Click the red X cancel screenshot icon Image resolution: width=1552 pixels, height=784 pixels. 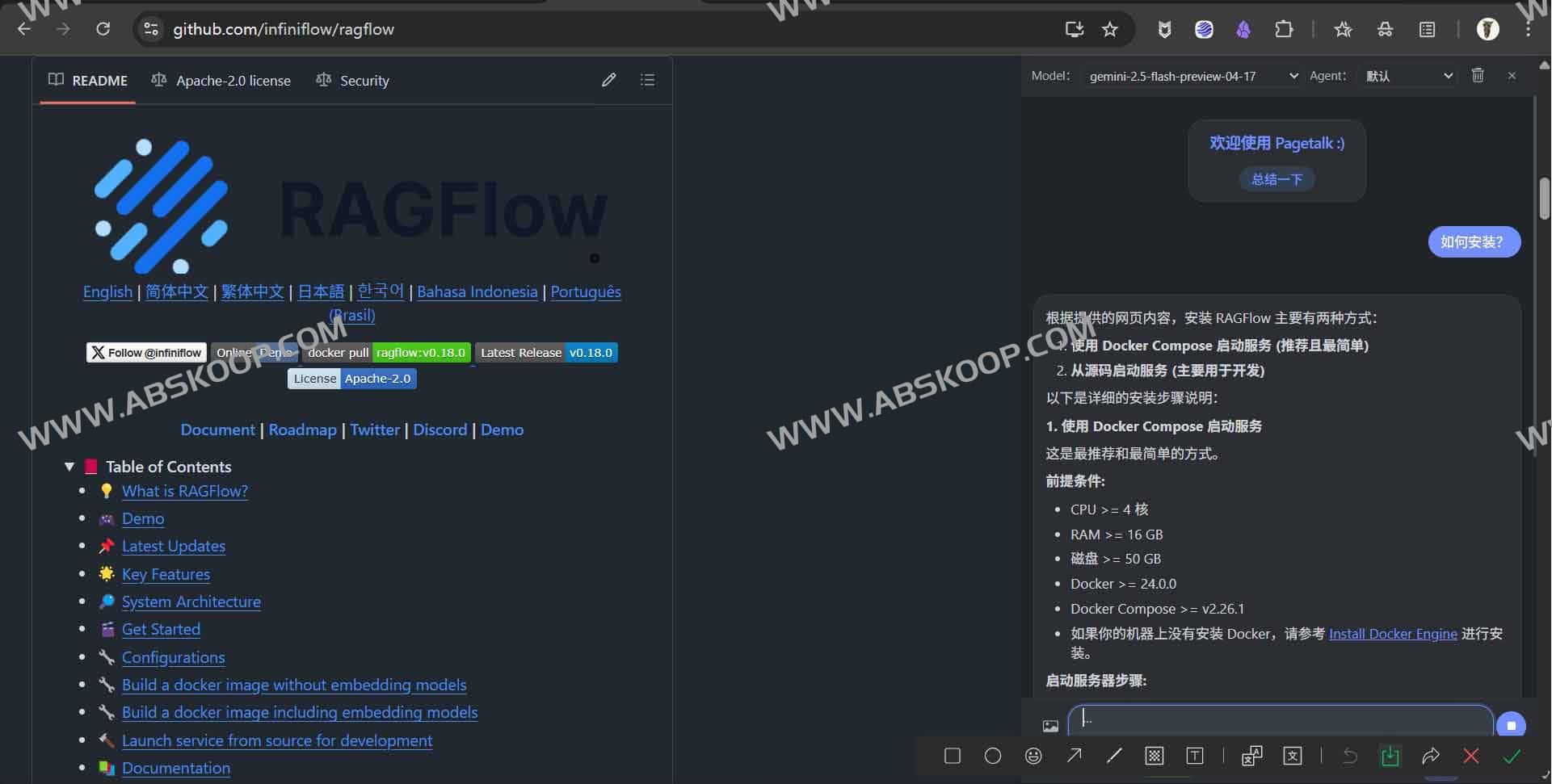[x=1470, y=756]
